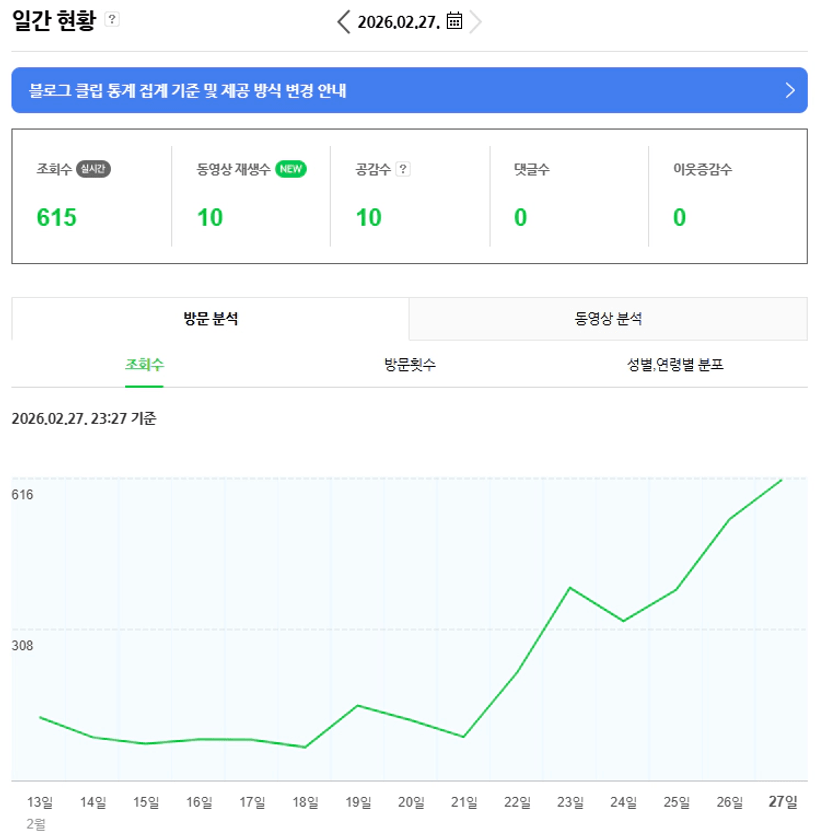Click the 이웃증감수 value of 0
This screenshot has width=827, height=840.
click(680, 218)
